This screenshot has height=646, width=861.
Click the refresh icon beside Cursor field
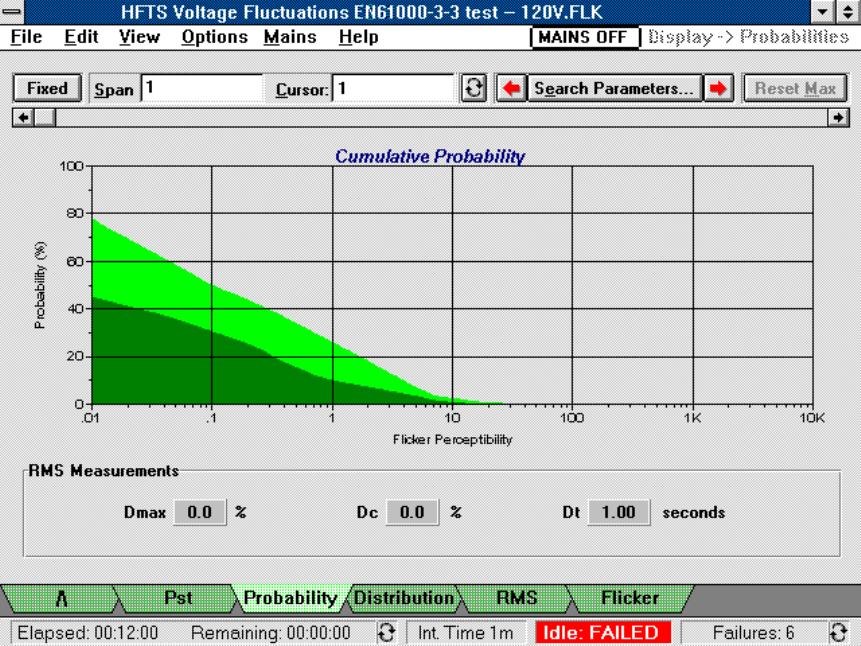(474, 88)
